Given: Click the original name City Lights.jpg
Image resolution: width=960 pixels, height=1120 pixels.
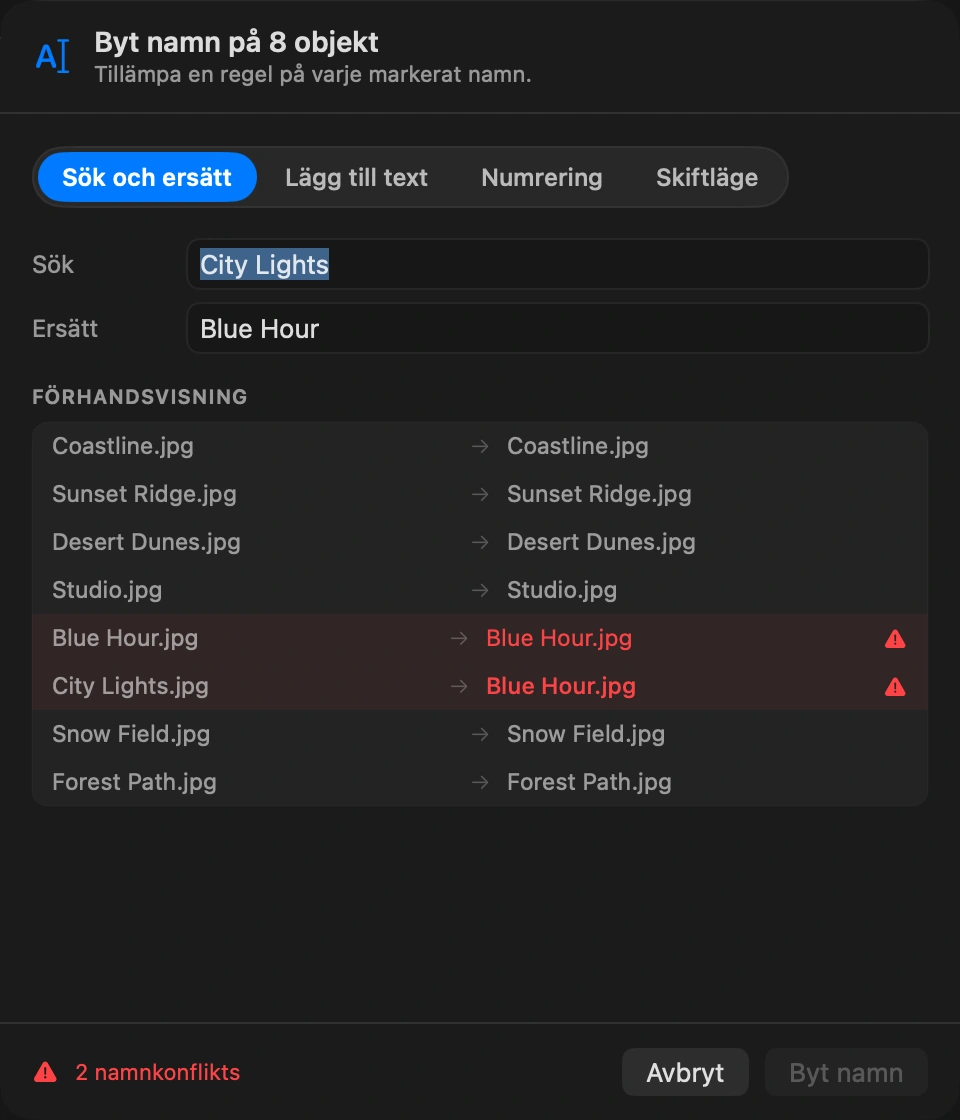Looking at the screenshot, I should 131,686.
